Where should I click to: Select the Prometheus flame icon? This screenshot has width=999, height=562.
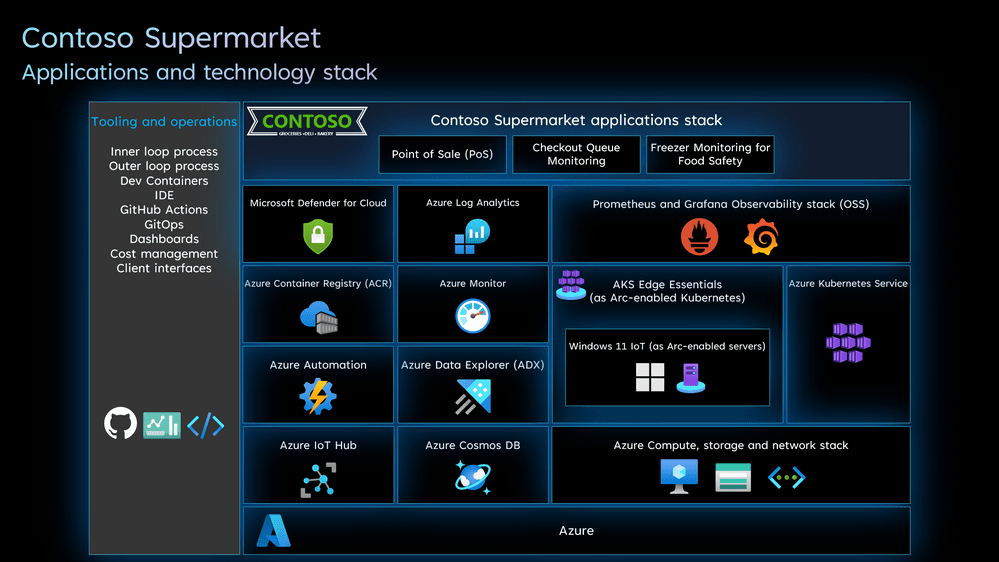(700, 237)
